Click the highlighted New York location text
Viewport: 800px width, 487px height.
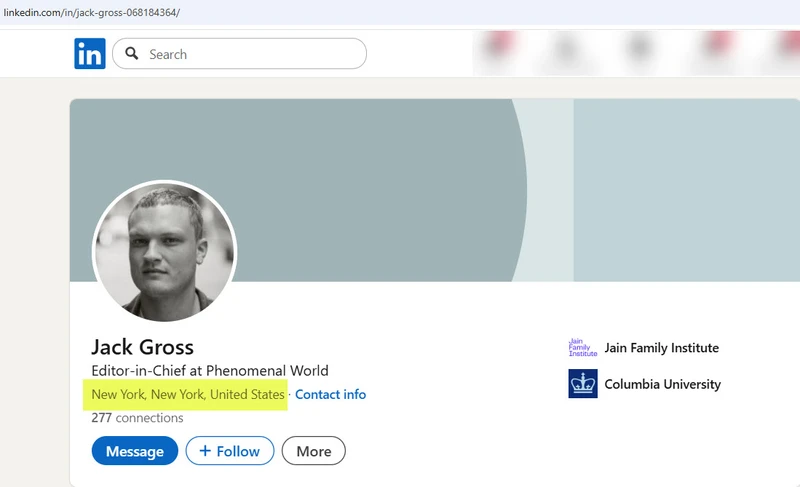coord(188,395)
